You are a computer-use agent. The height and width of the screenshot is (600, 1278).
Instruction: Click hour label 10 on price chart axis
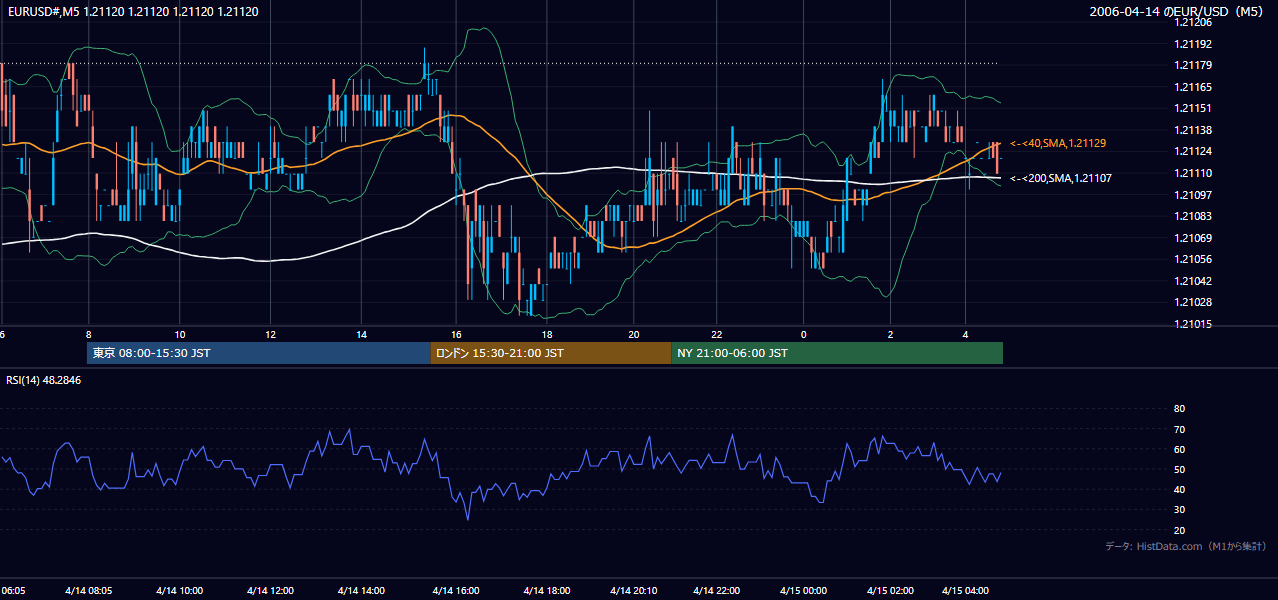coord(180,334)
